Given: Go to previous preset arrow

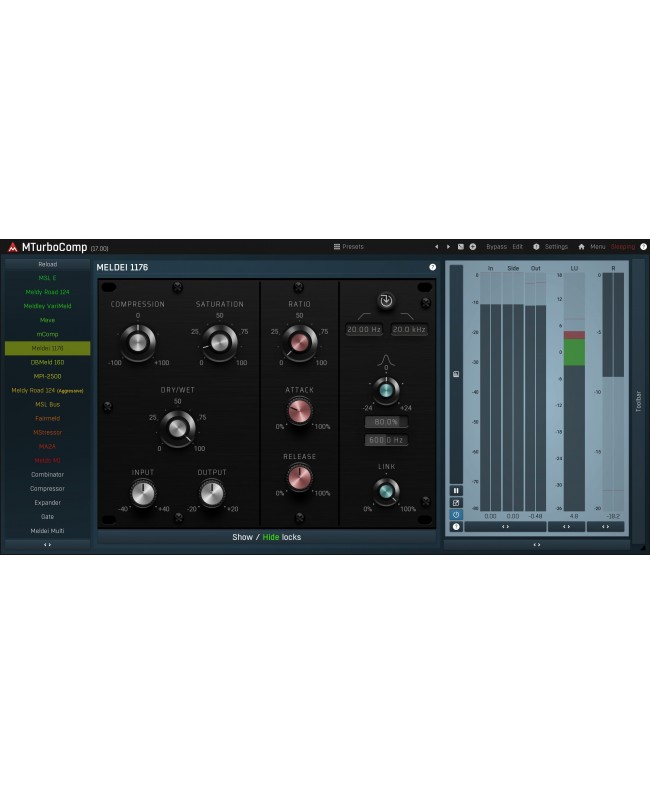Looking at the screenshot, I should (x=436, y=247).
